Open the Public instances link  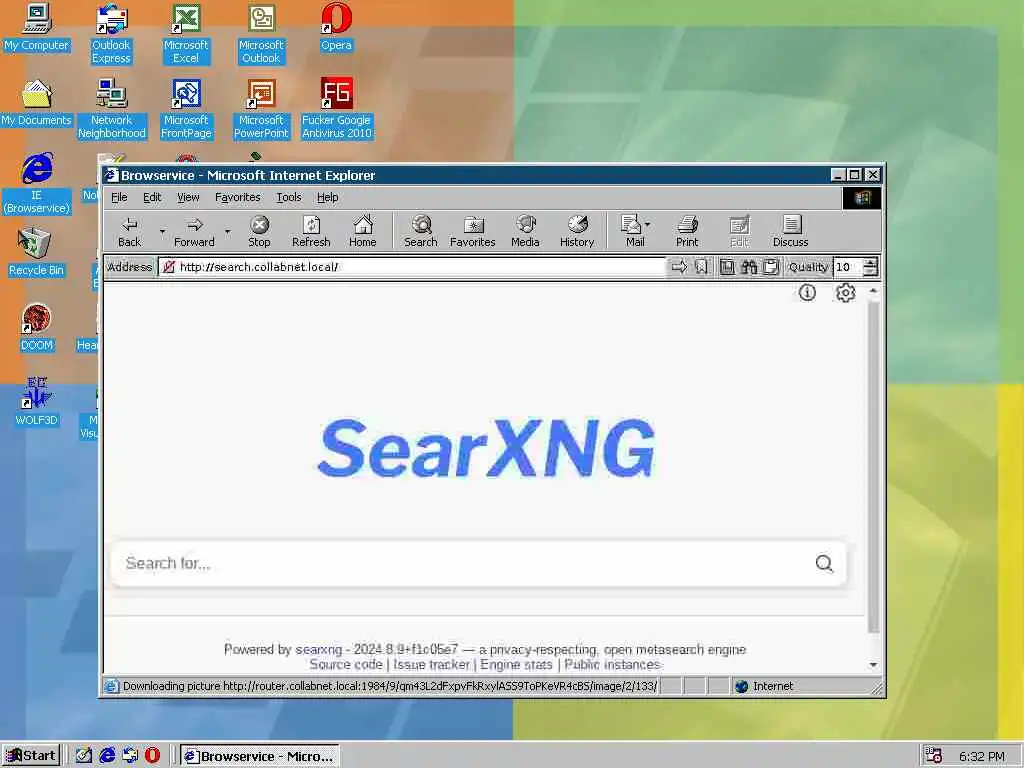612,665
